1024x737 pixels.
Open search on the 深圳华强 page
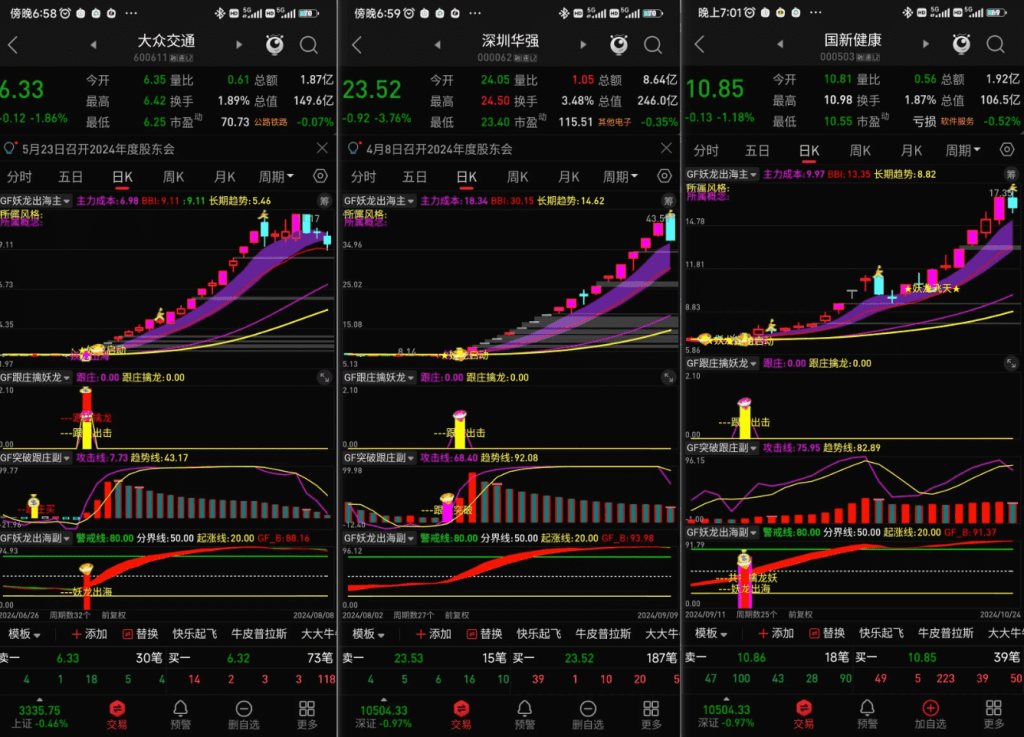click(650, 45)
